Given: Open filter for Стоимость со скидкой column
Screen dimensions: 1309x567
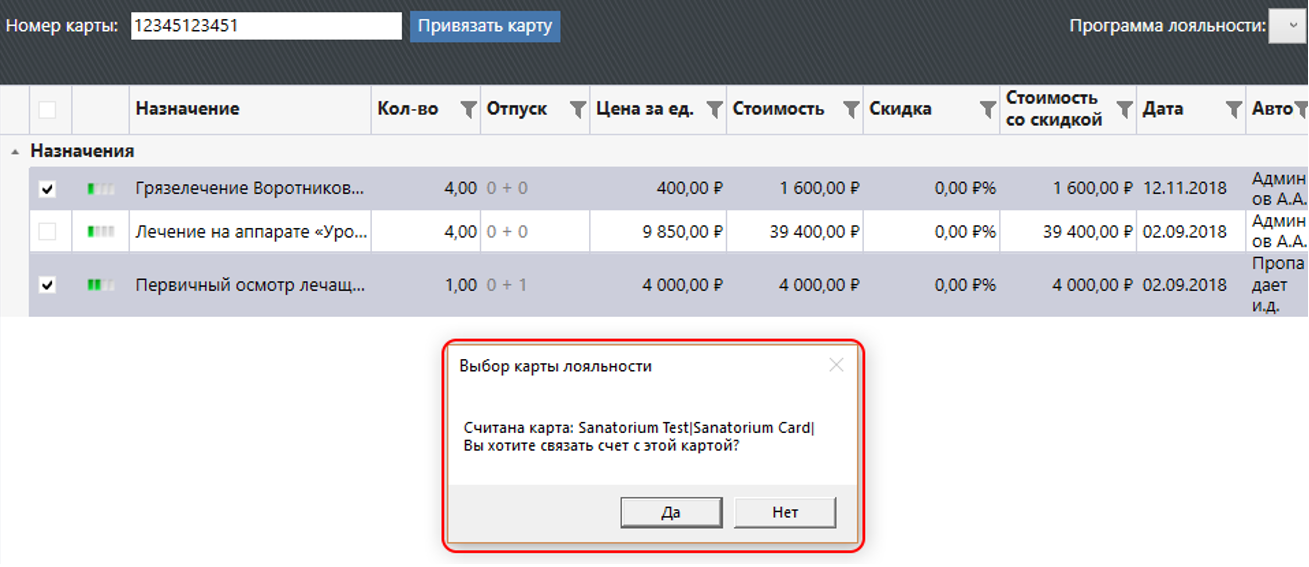Looking at the screenshot, I should point(1124,110).
